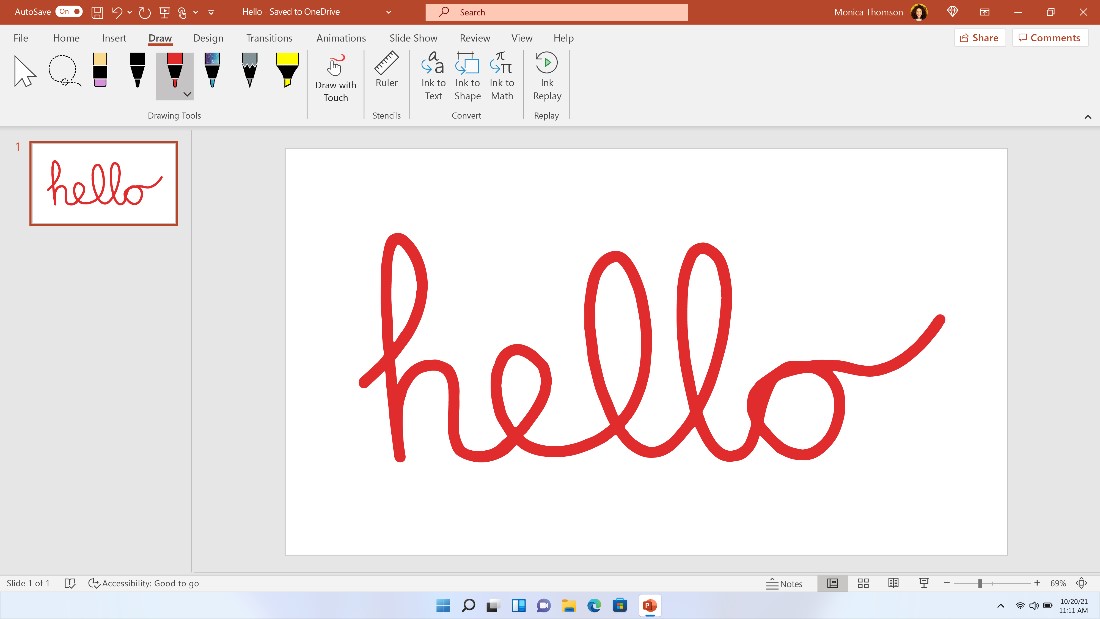Toggle Draw with Touch mode
This screenshot has width=1100, height=619.
[x=335, y=78]
